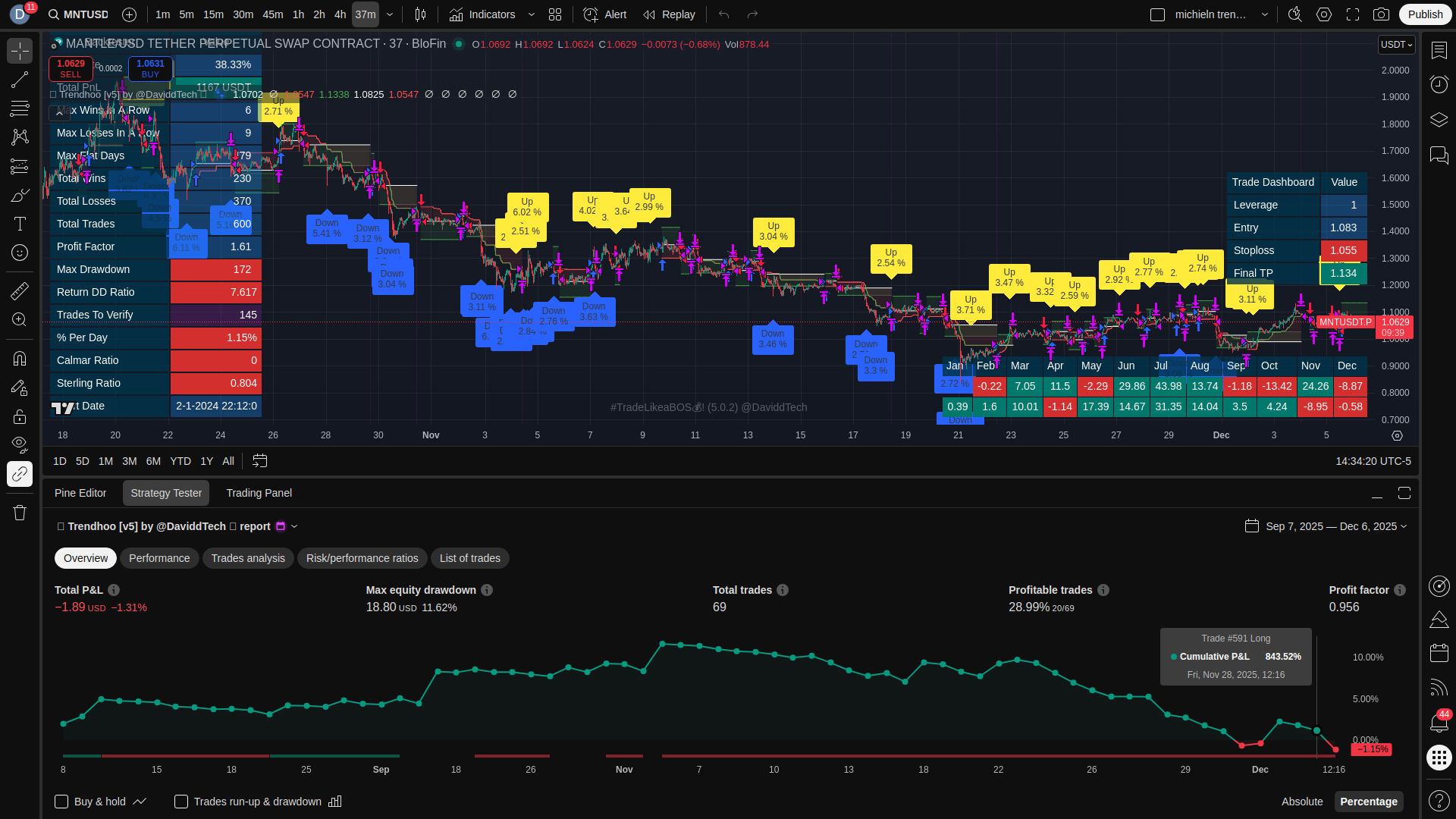Screen dimensions: 1456x819
Task: Toggle the checkbox beside michieln layout name
Action: click(x=1157, y=14)
